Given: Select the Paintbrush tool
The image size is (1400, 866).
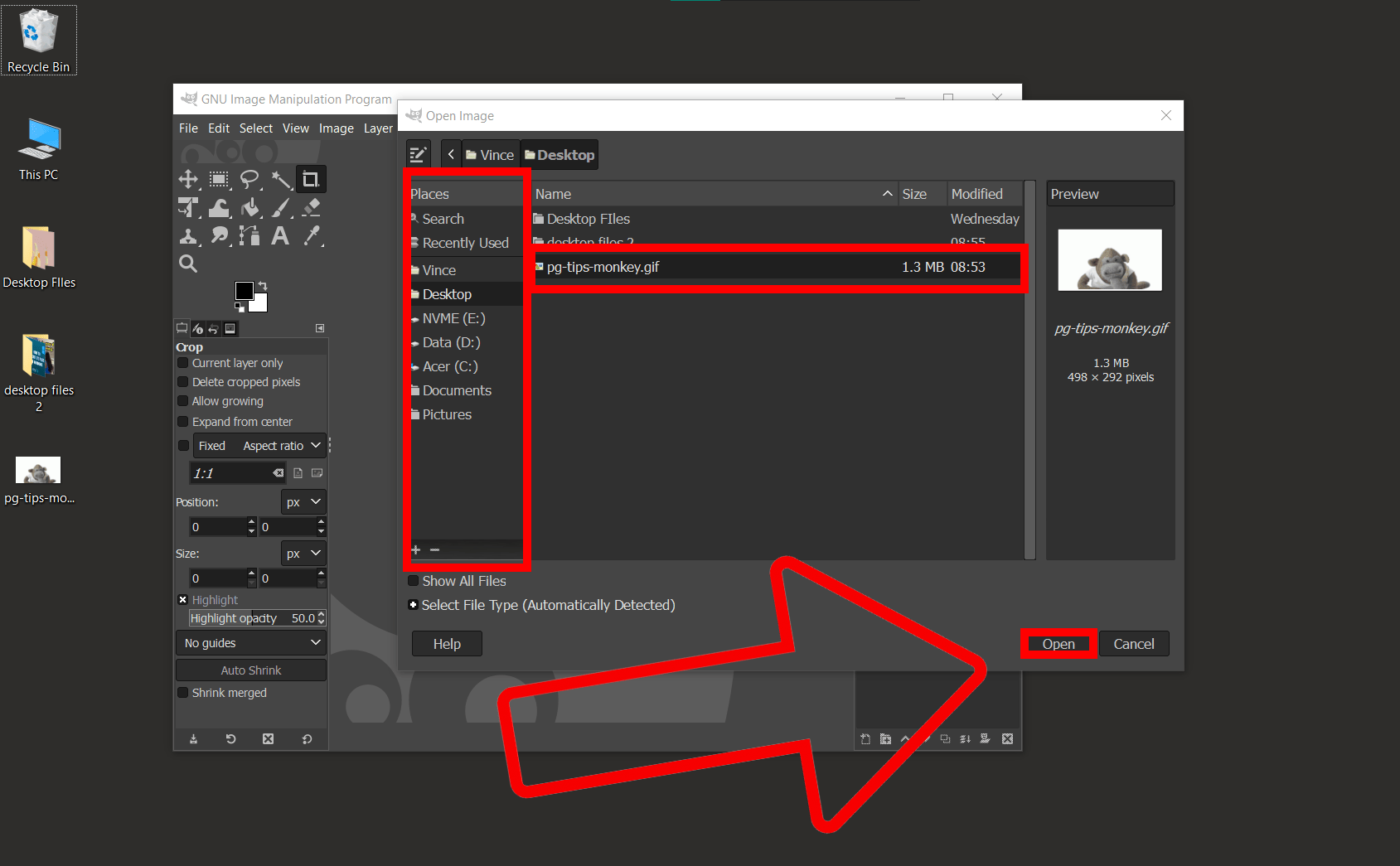Looking at the screenshot, I should pyautogui.click(x=281, y=207).
